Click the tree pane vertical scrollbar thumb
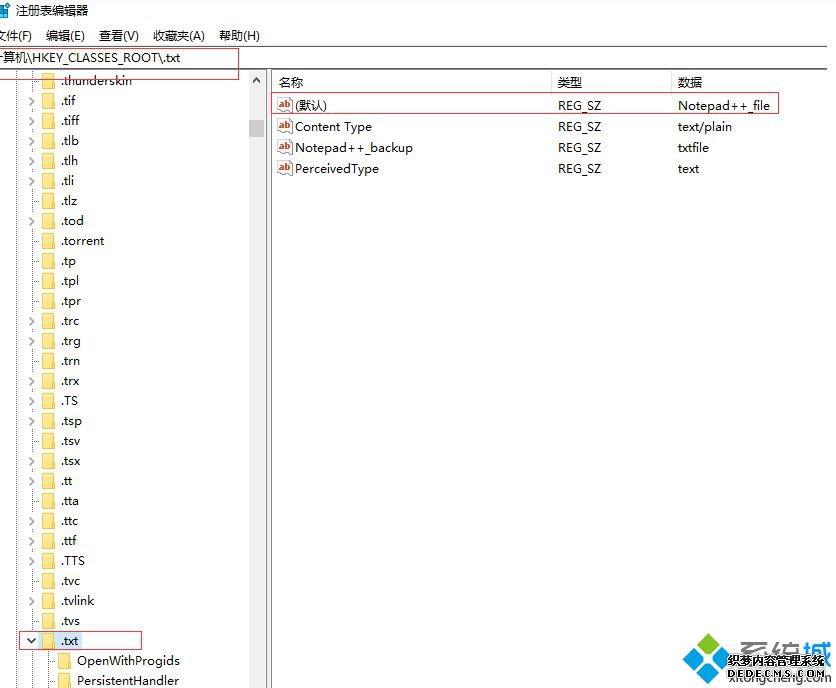The image size is (836, 688). point(256,128)
